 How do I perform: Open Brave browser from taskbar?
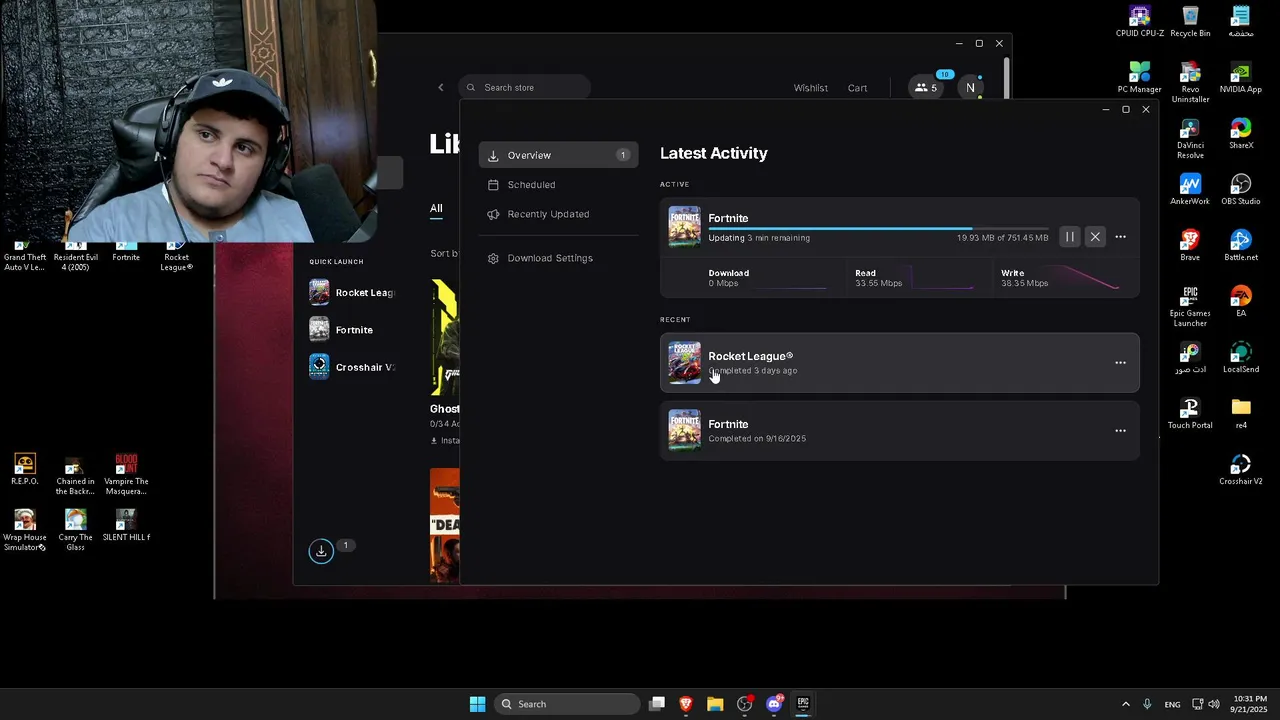coord(686,704)
